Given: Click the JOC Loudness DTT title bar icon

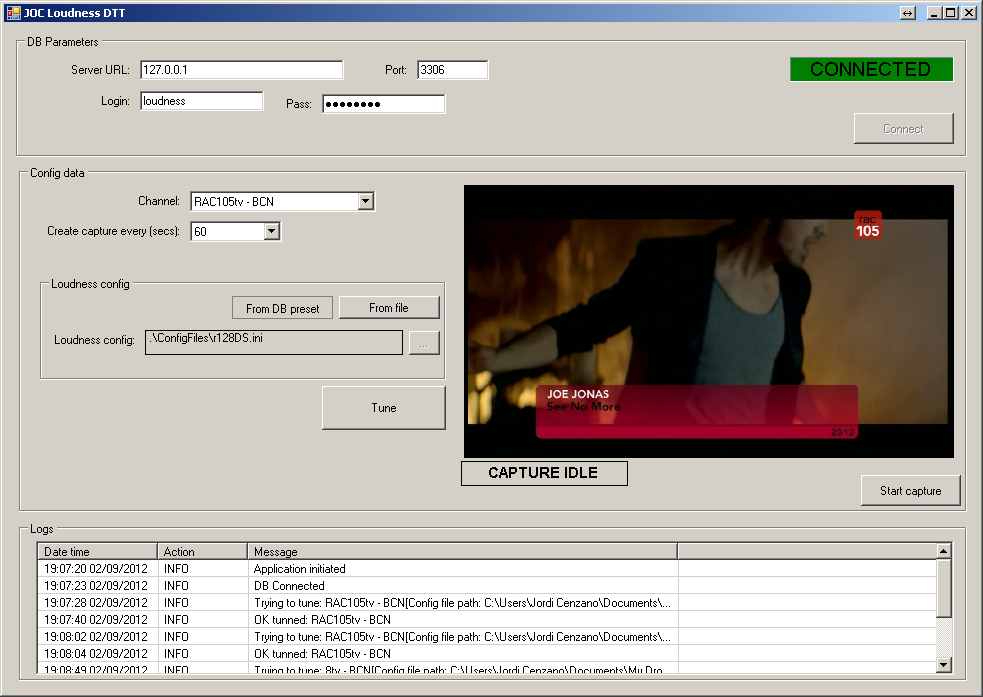Looking at the screenshot, I should [13, 13].
